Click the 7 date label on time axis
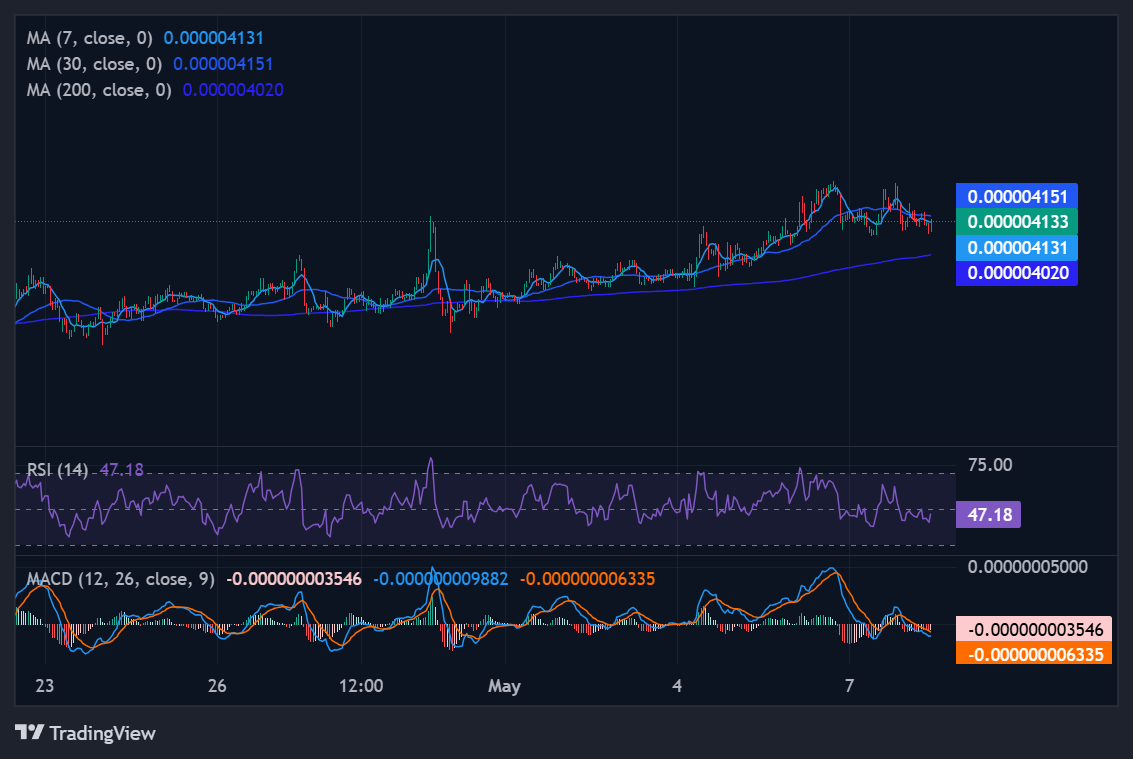Screen dimensions: 1133x759 point(850,685)
